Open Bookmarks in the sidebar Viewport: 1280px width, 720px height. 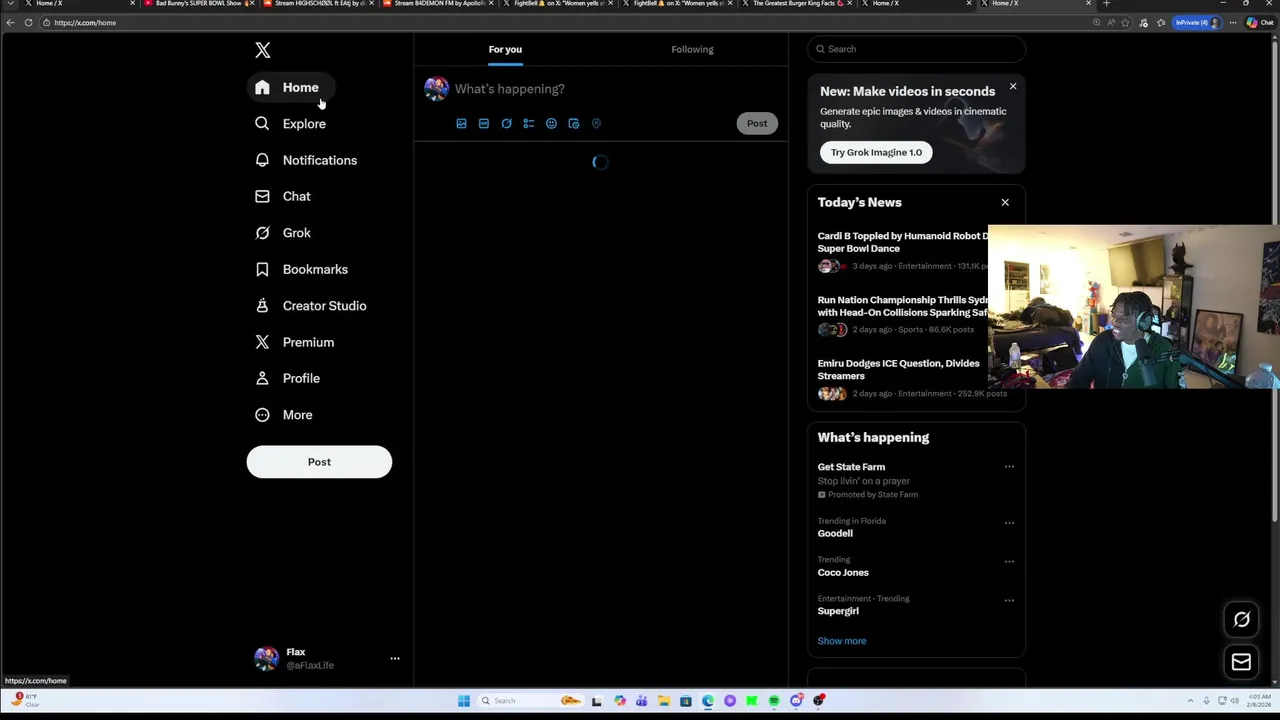pyautogui.click(x=302, y=269)
